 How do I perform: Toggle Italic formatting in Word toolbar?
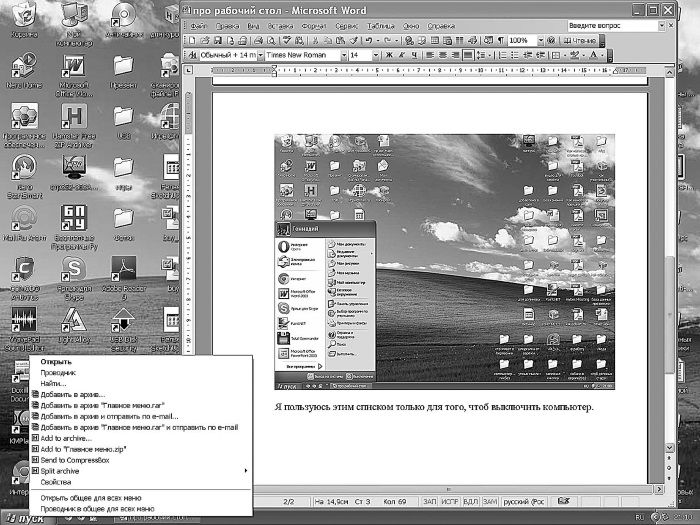coord(401,55)
